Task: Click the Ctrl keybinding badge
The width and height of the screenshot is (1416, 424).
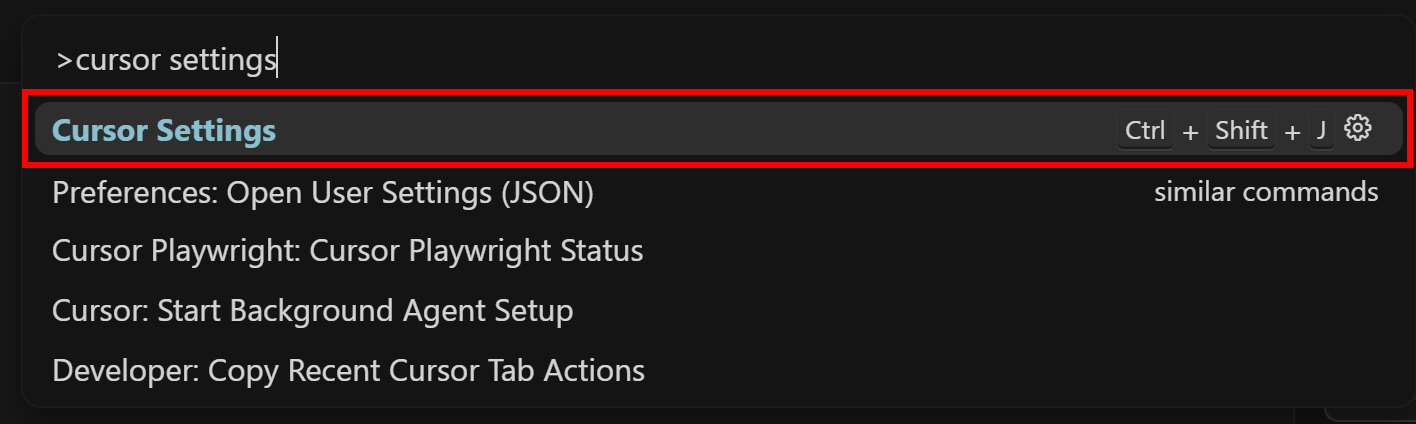Action: (1145, 131)
